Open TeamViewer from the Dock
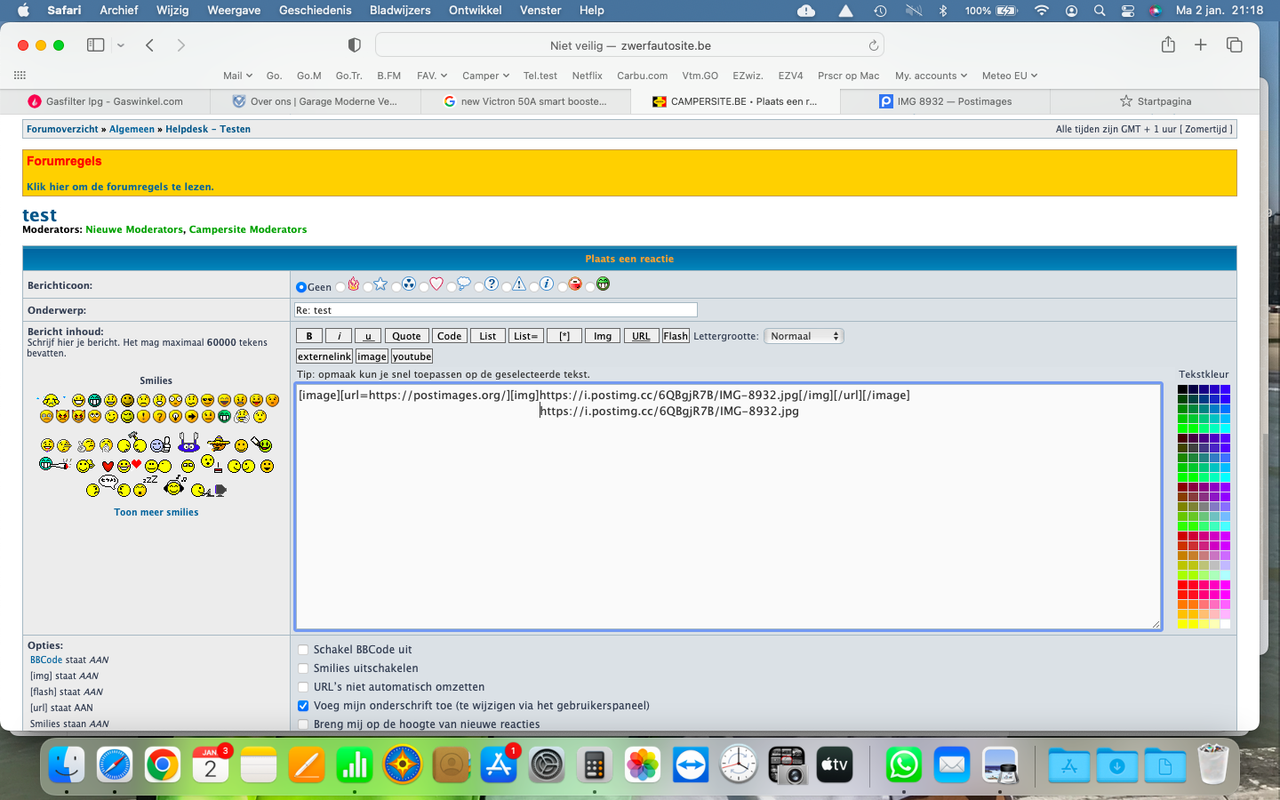Image resolution: width=1280 pixels, height=800 pixels. pos(691,766)
